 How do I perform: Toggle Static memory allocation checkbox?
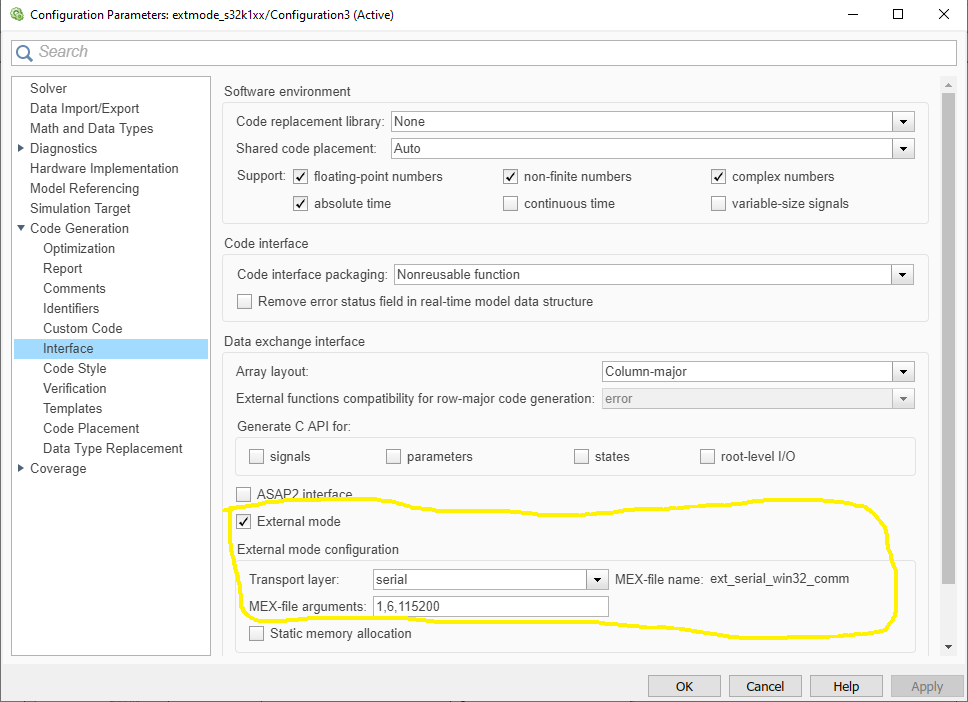(257, 633)
